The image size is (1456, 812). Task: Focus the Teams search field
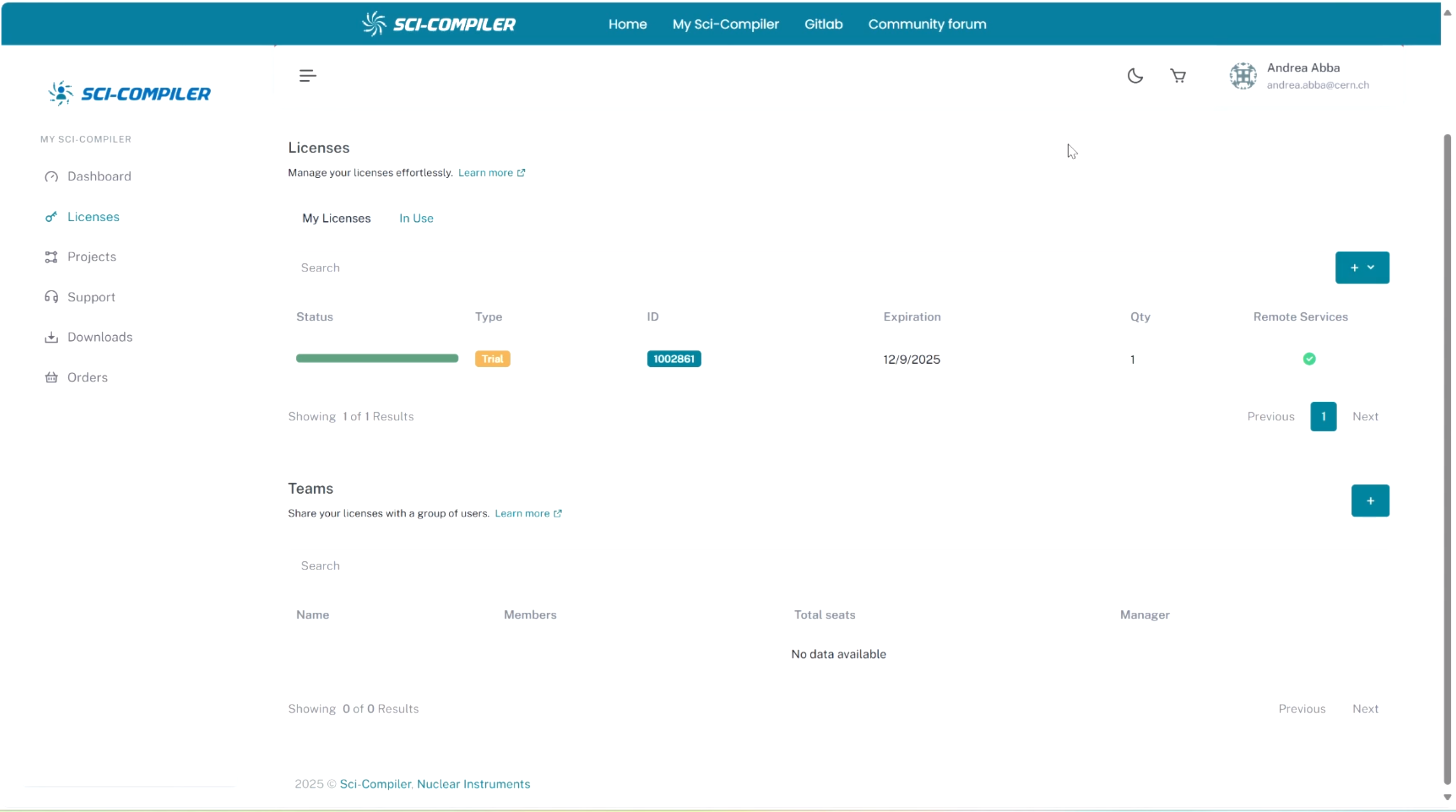[839, 566]
